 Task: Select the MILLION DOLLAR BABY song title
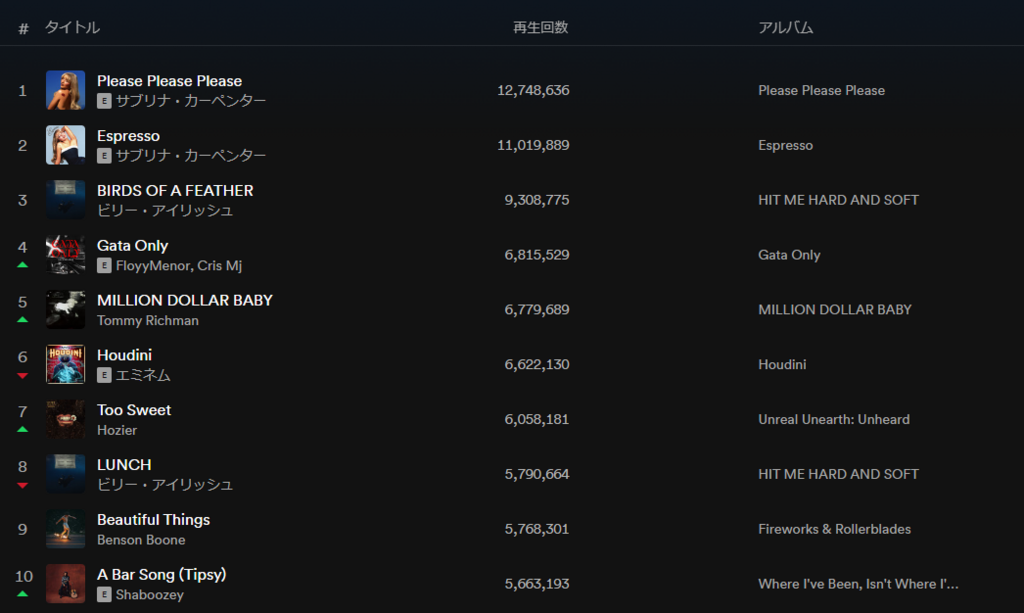click(x=185, y=300)
